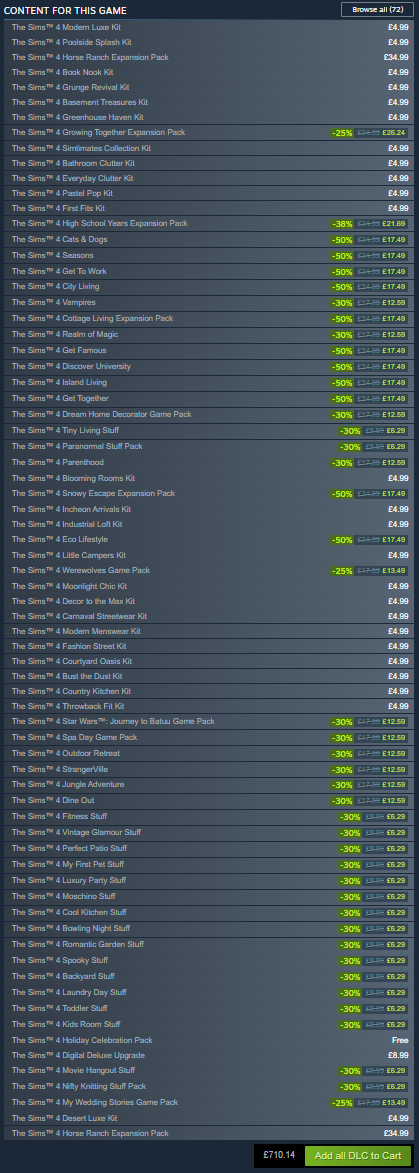Select The Sims 4 Vampires row
Image resolution: width=419 pixels, height=1173 pixels.
click(x=210, y=302)
